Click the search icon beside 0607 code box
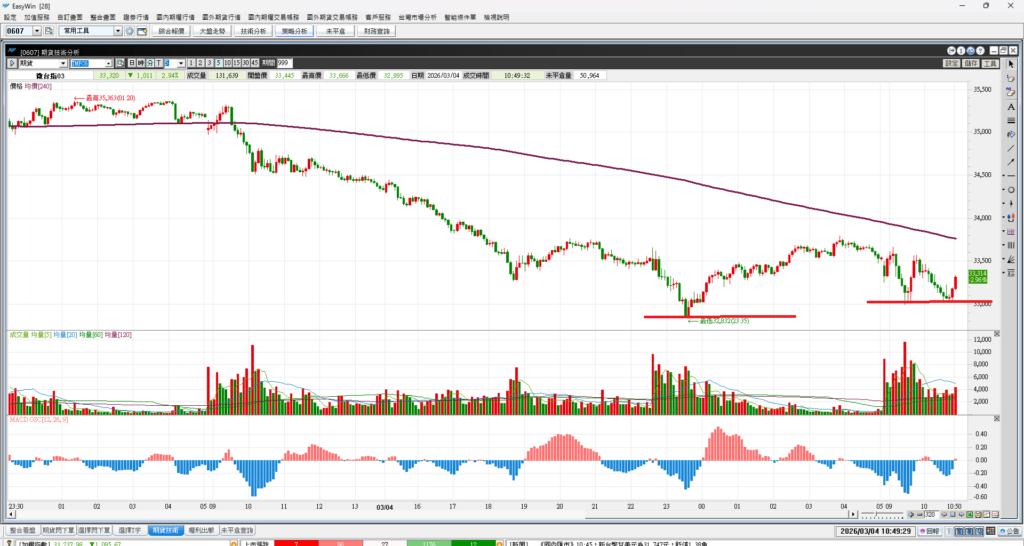Image resolution: width=1024 pixels, height=546 pixels. [47, 31]
